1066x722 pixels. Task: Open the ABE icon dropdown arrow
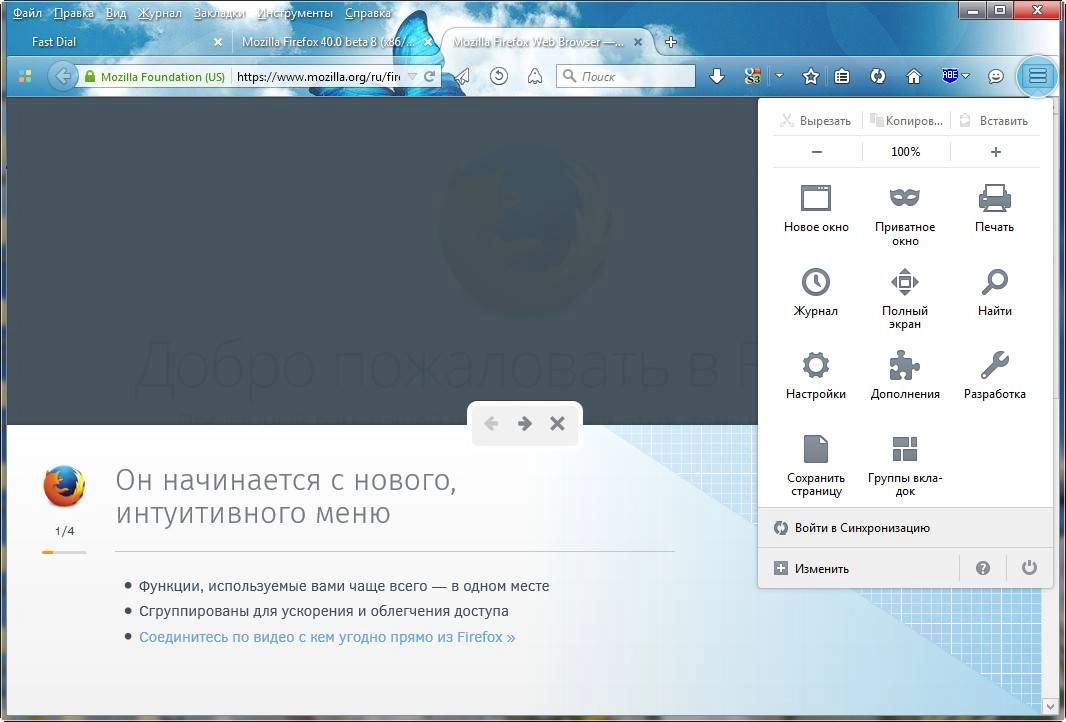(965, 76)
